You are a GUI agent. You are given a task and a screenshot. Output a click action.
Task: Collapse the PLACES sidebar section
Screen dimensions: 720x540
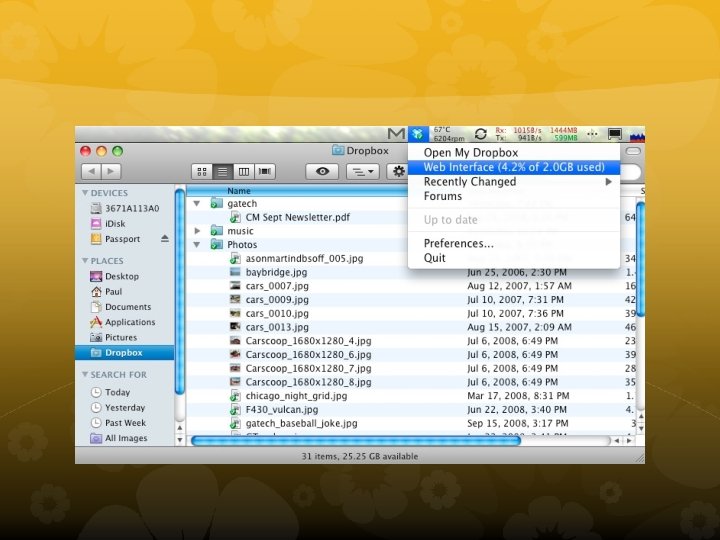point(85,261)
